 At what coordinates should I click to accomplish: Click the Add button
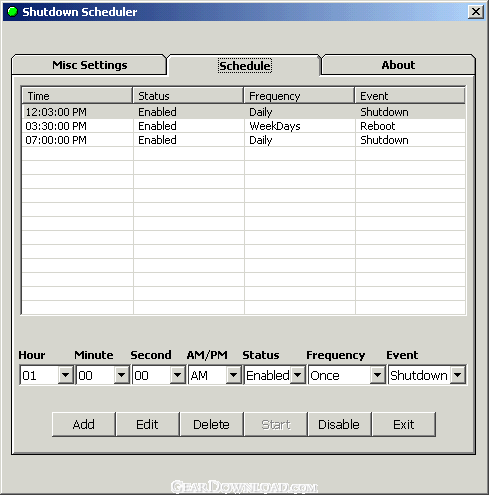(84, 424)
